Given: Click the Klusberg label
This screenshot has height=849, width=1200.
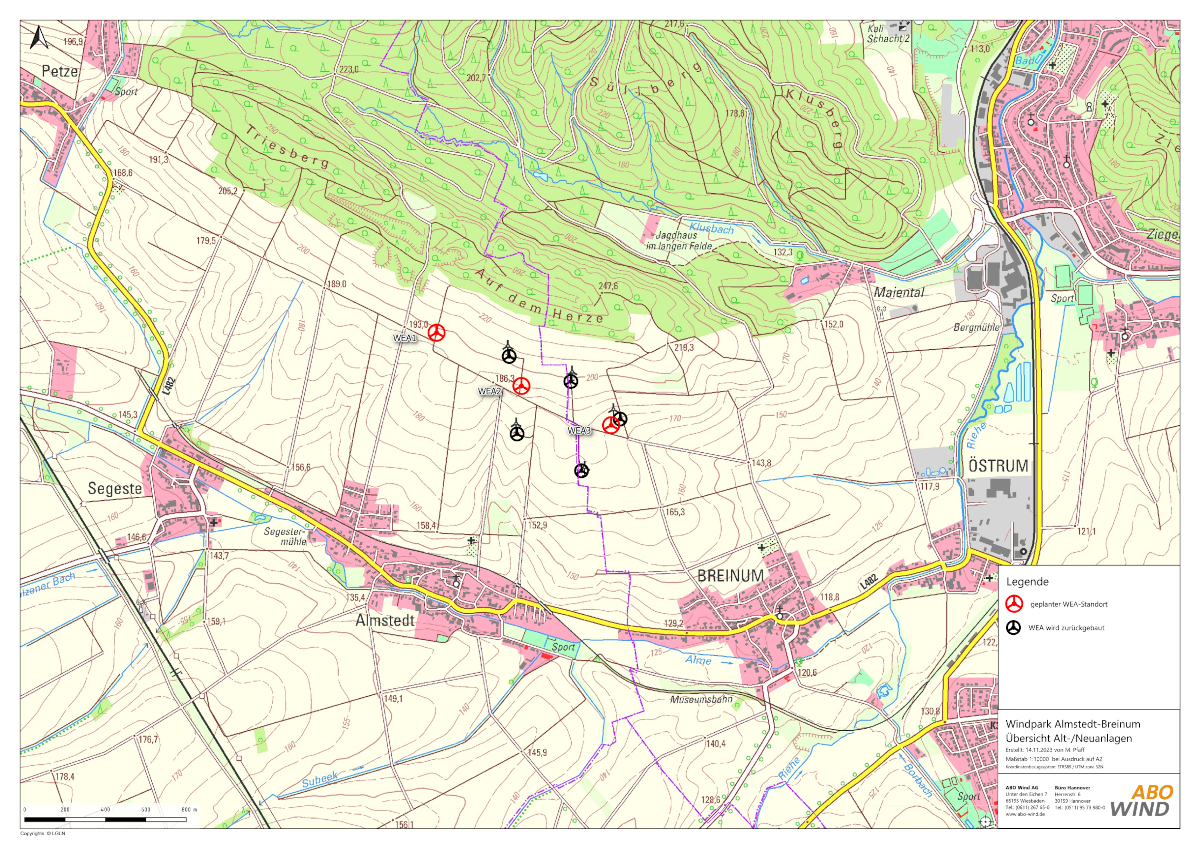Looking at the screenshot, I should (815, 117).
